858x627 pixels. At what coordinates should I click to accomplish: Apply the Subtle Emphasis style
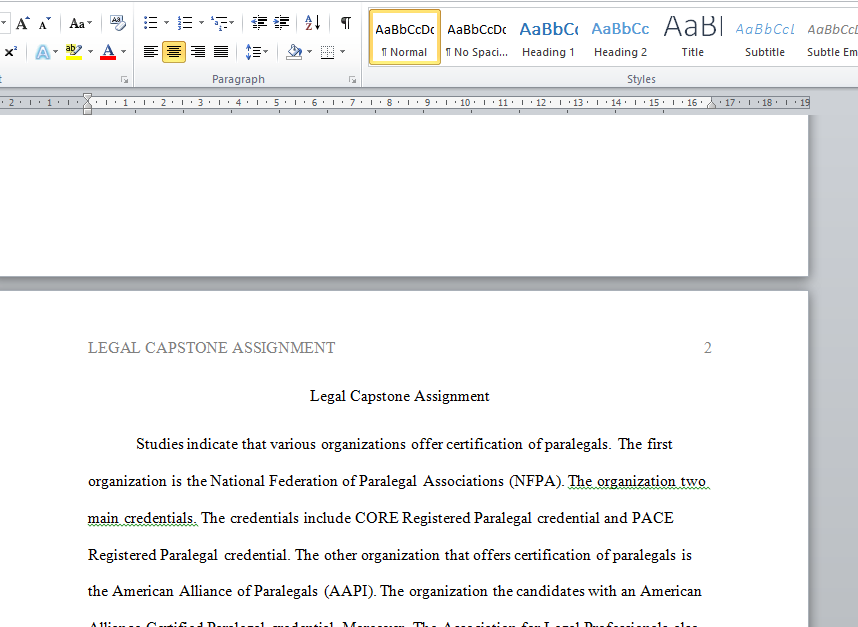(832, 37)
